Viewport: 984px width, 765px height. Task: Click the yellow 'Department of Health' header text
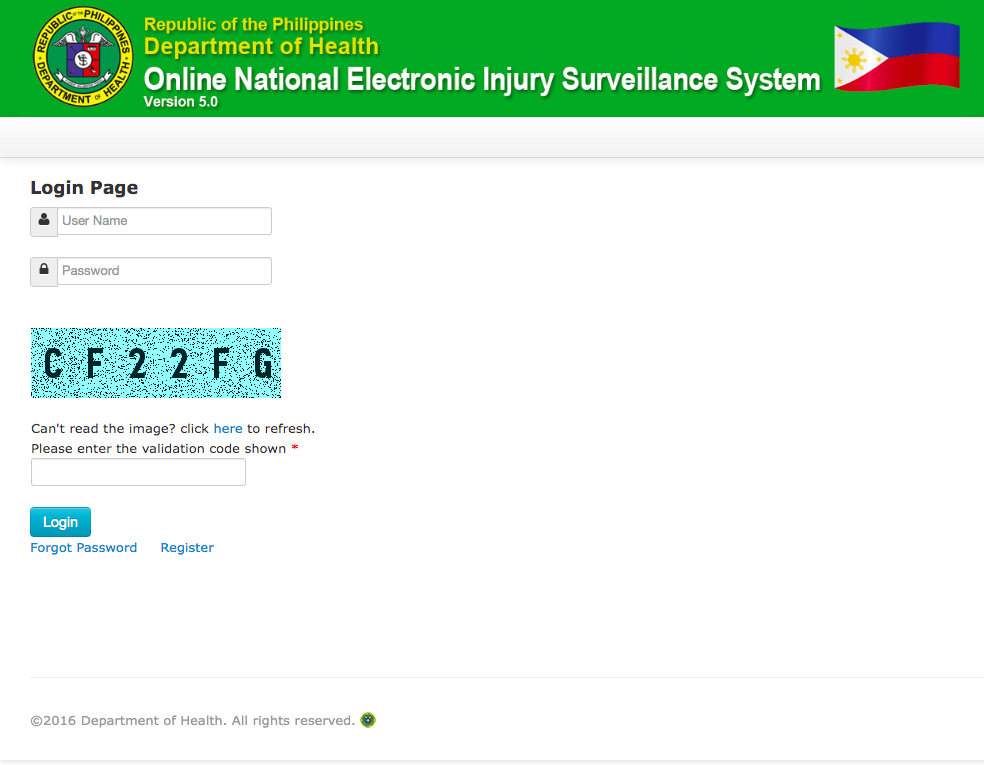tap(261, 46)
